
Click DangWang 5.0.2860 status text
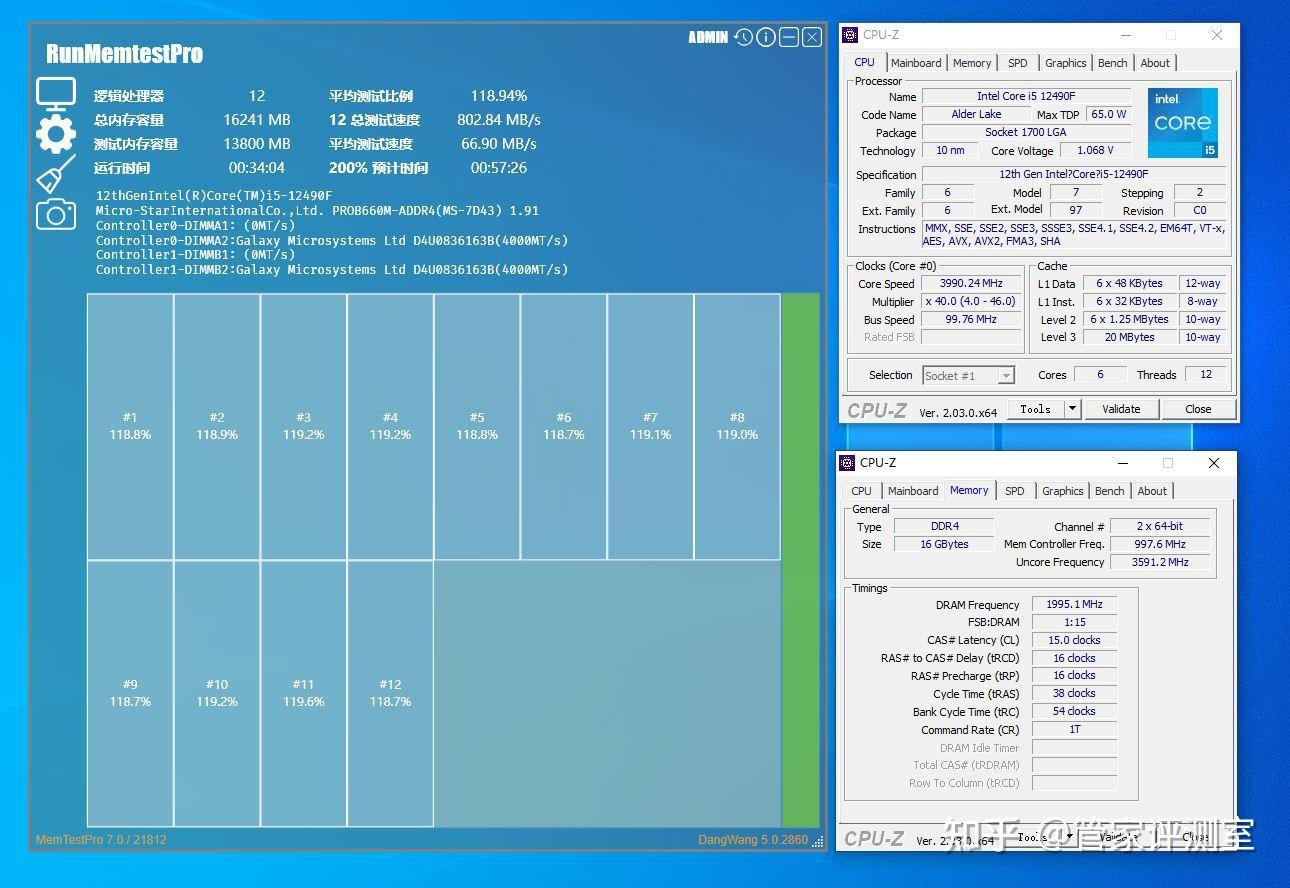[753, 840]
